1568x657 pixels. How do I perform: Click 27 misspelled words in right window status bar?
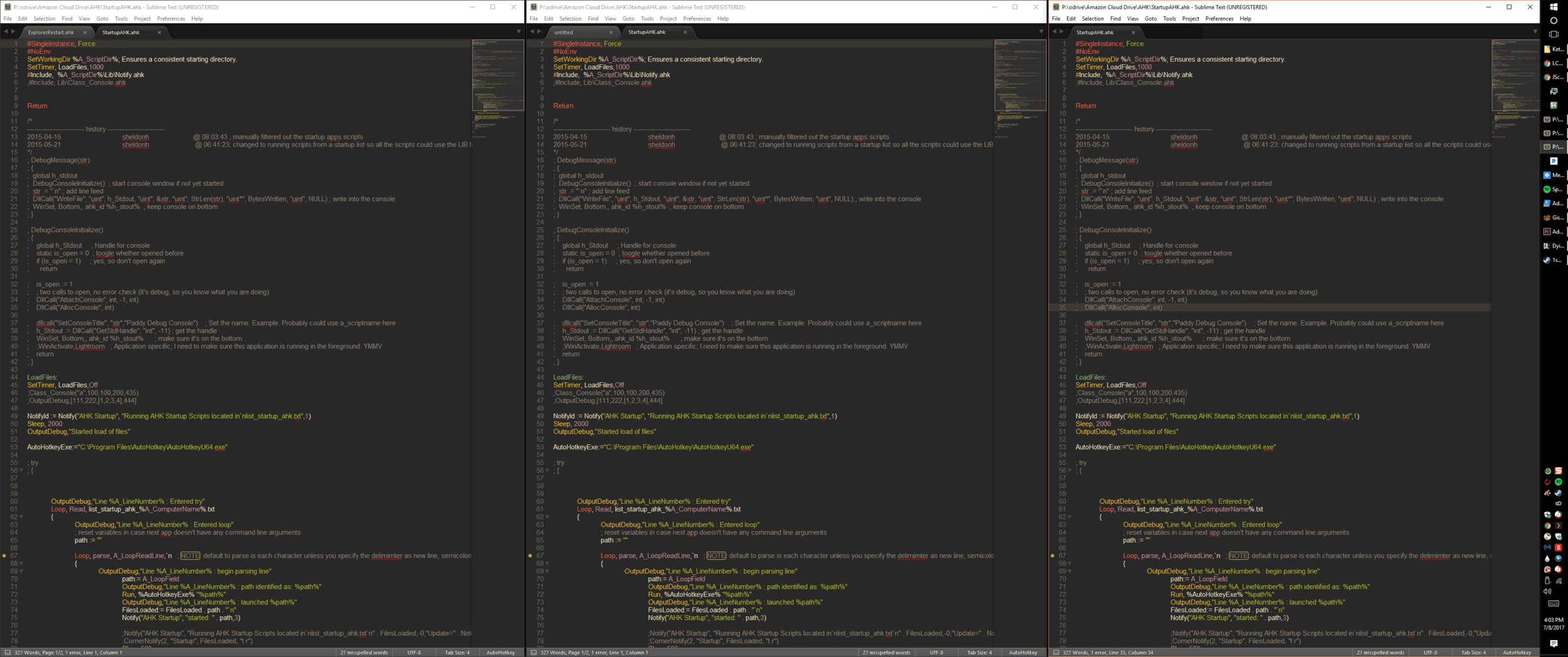[x=1380, y=653]
